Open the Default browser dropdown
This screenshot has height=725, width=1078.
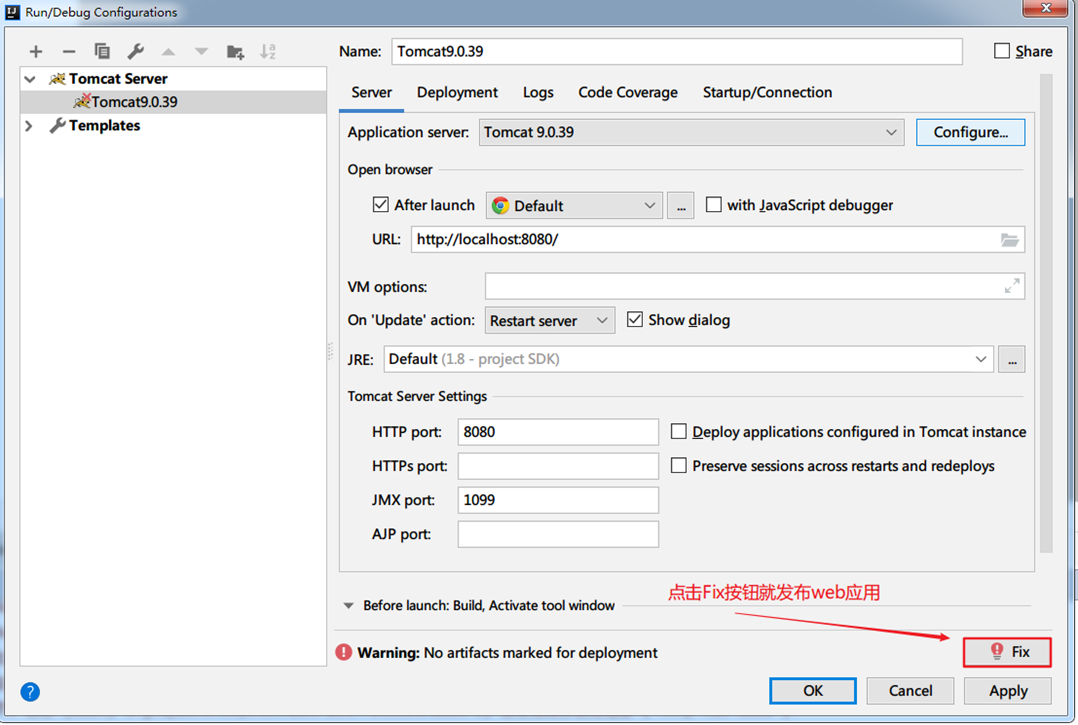(x=574, y=205)
